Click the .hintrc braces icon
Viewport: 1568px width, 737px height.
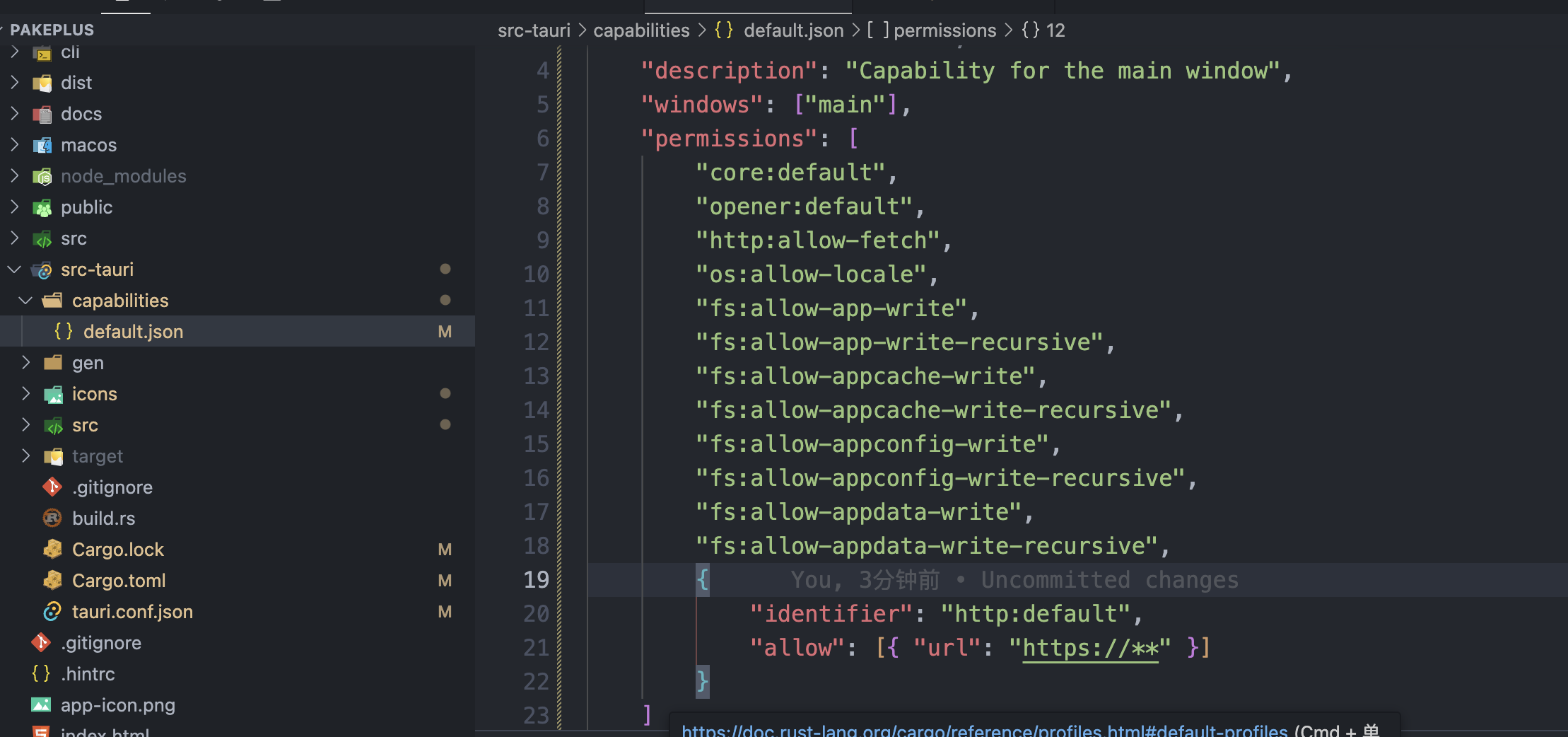(40, 673)
